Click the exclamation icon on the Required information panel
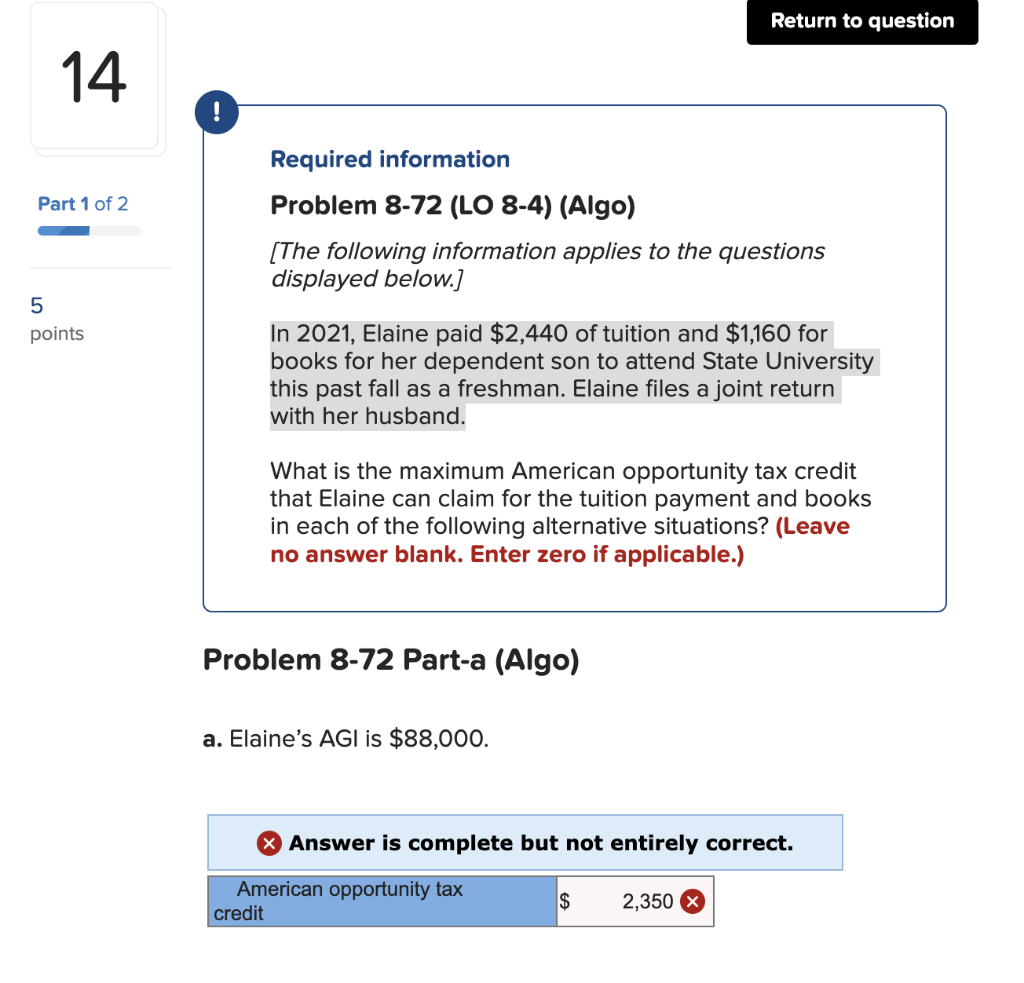 pyautogui.click(x=217, y=112)
